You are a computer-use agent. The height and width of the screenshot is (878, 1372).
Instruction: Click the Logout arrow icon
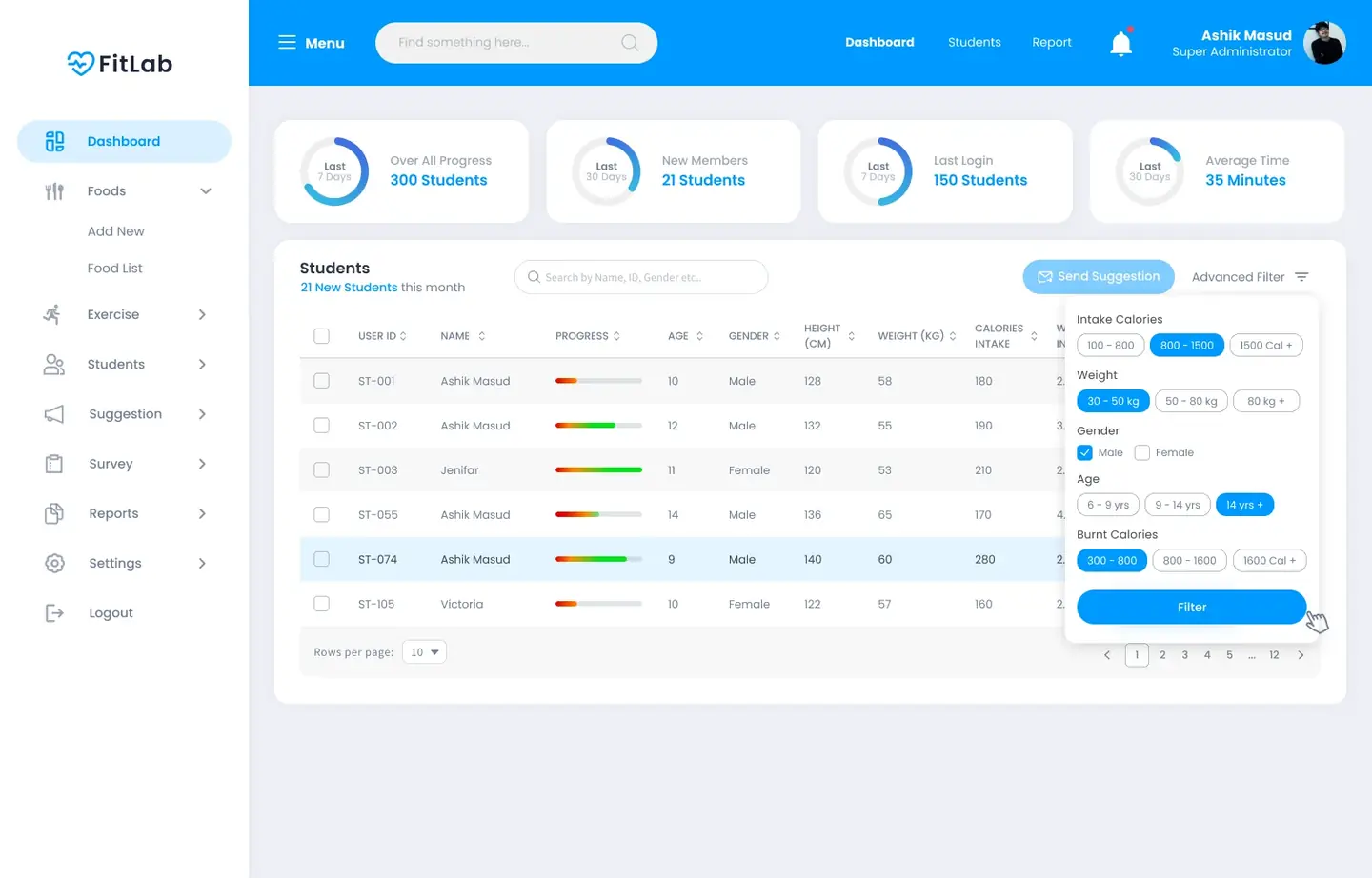click(54, 613)
